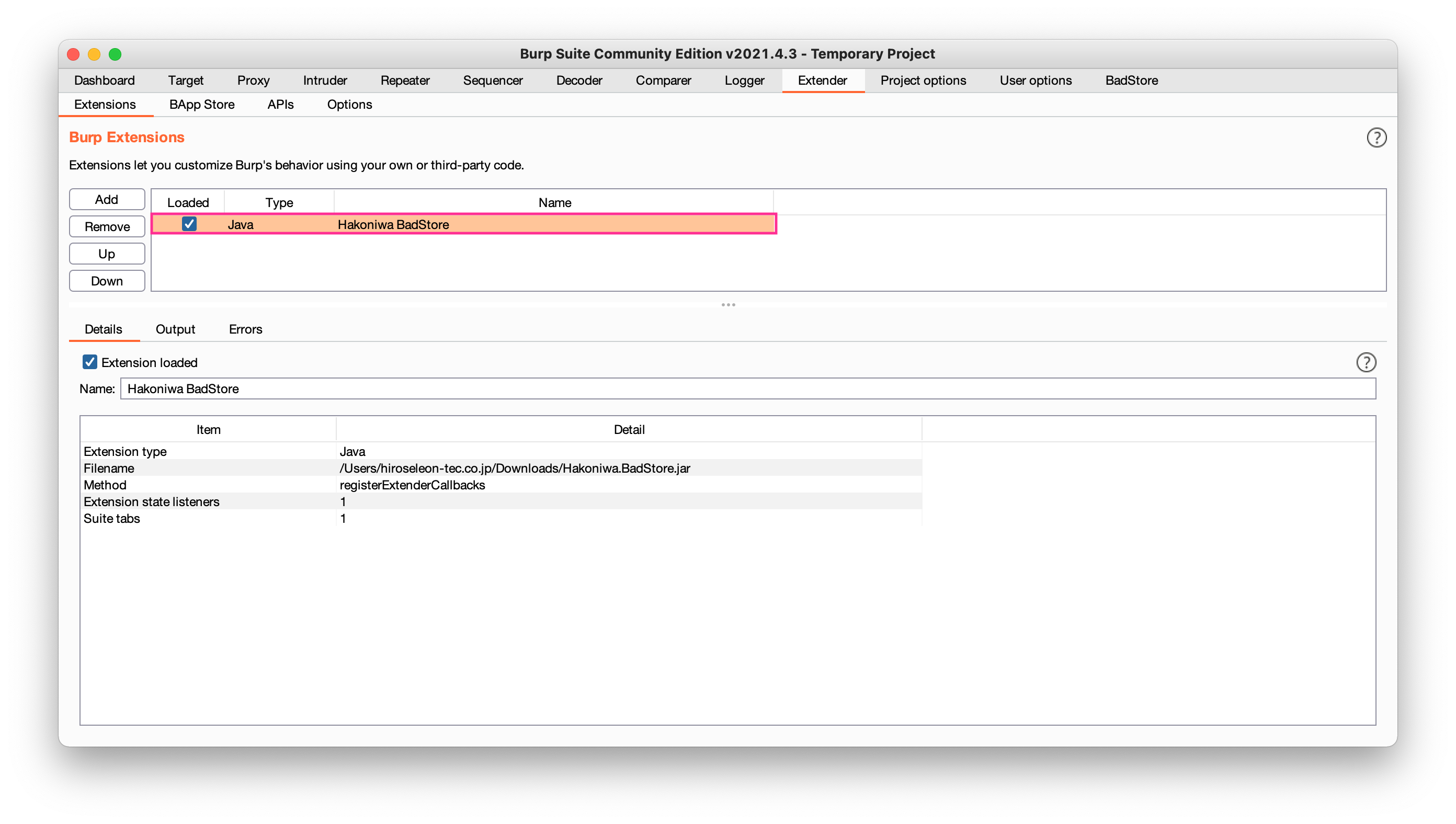The image size is (1456, 824).
Task: Click the panel splitter dots handle
Action: [728, 305]
